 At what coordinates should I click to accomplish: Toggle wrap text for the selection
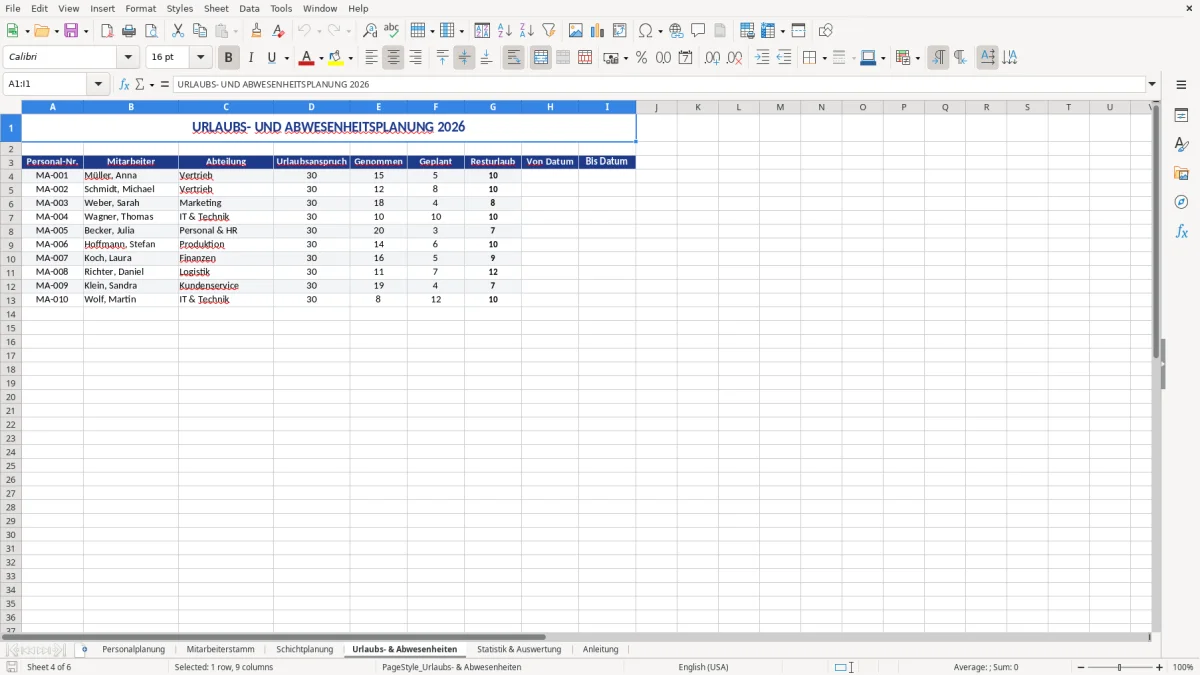pos(513,57)
